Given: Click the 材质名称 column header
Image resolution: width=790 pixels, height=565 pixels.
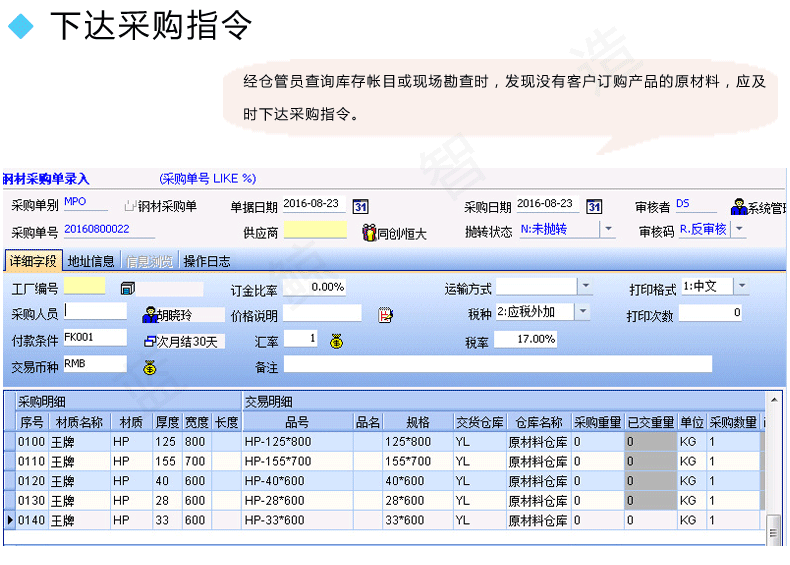Looking at the screenshot, I should coord(79,422).
